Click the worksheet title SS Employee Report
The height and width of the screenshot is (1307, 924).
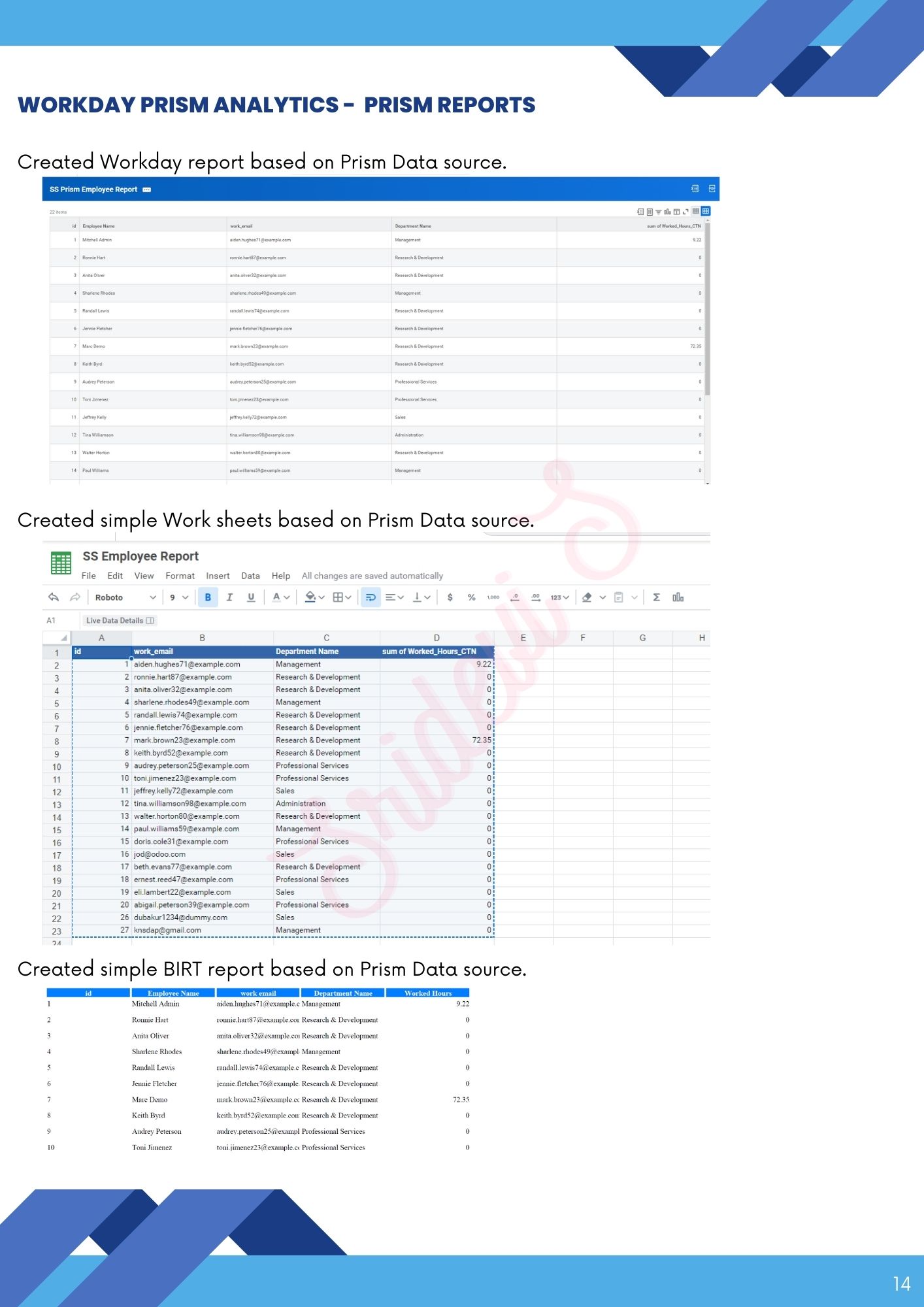point(140,556)
